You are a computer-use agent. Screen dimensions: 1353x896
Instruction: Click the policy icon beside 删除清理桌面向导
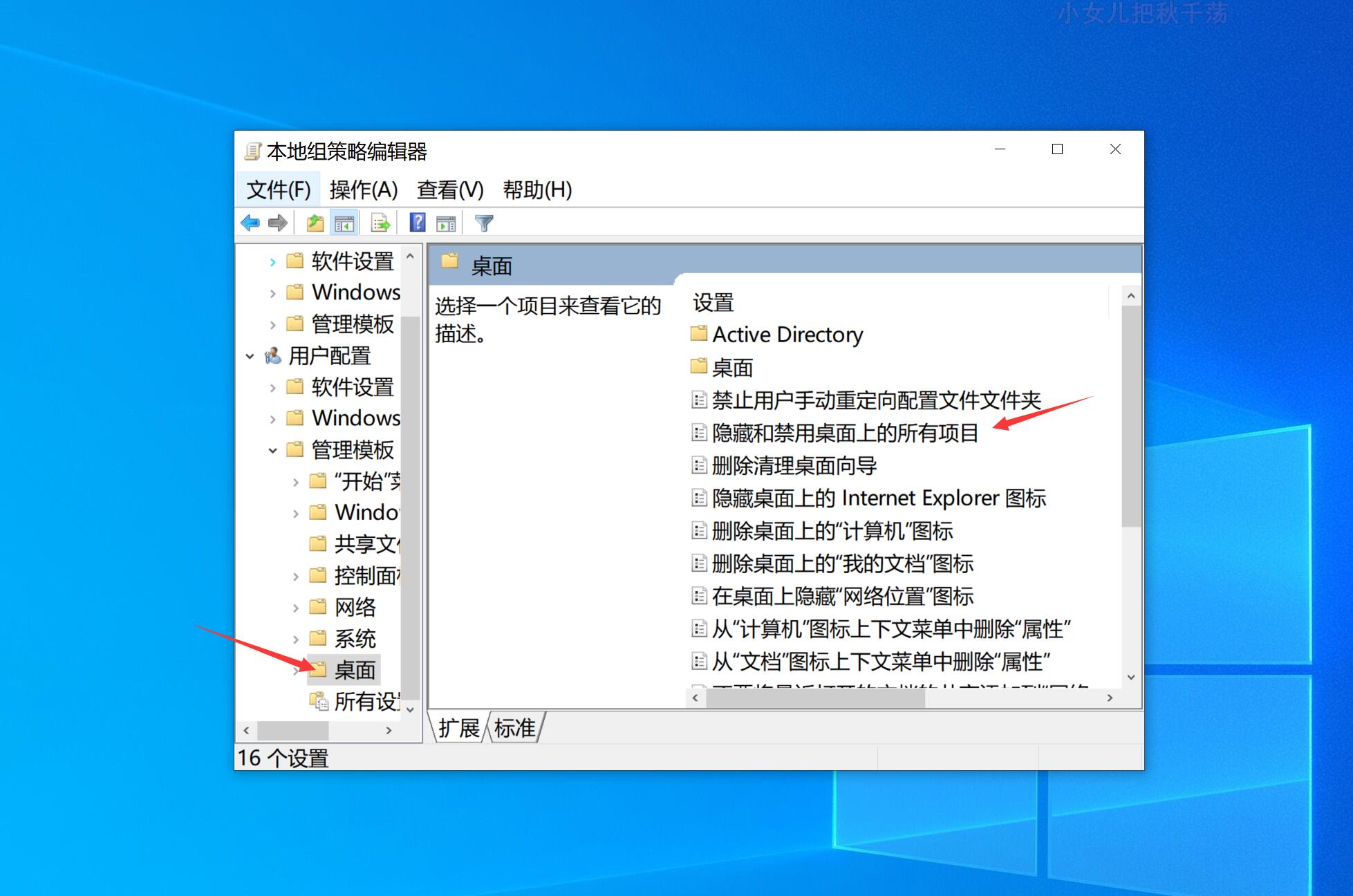point(700,465)
